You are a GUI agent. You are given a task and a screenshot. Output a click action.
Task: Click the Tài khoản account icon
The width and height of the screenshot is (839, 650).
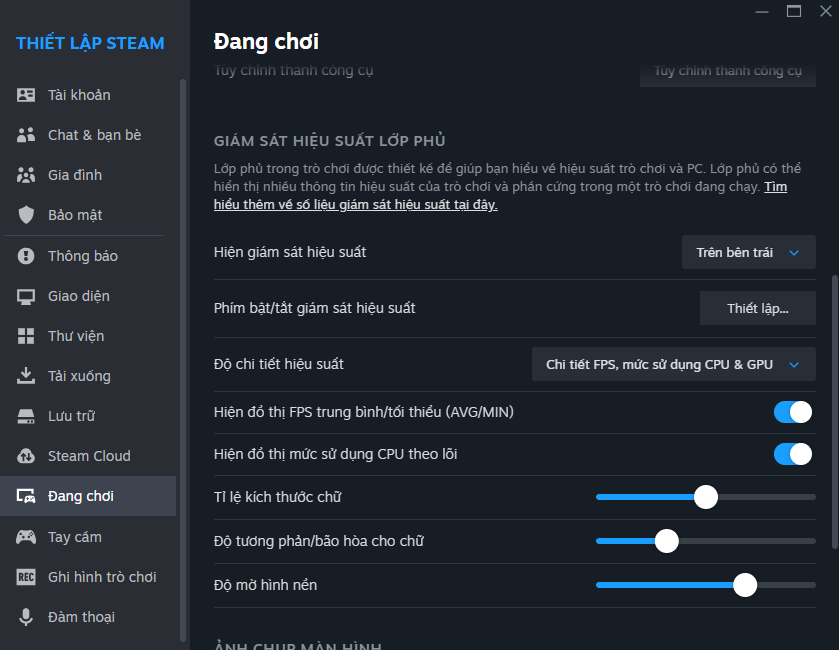[27, 95]
